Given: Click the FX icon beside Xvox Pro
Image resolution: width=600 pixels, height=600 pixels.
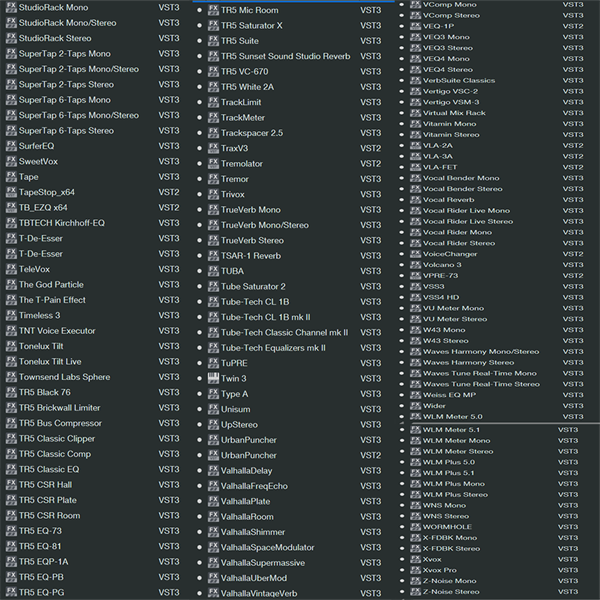Looking at the screenshot, I should point(416,570).
